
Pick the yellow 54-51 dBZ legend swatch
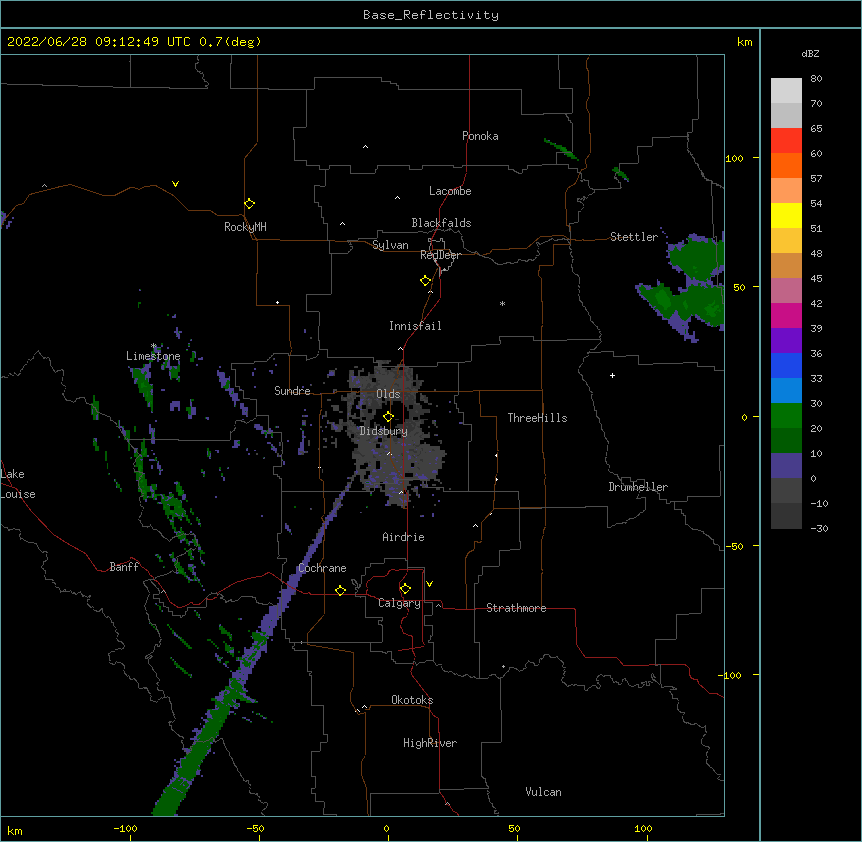tap(786, 215)
